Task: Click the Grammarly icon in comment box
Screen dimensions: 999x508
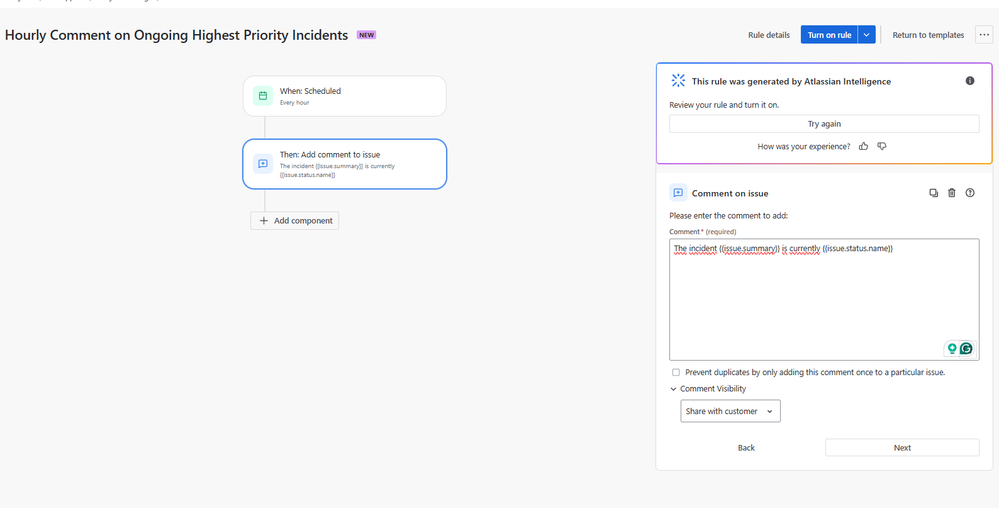Action: [x=967, y=349]
